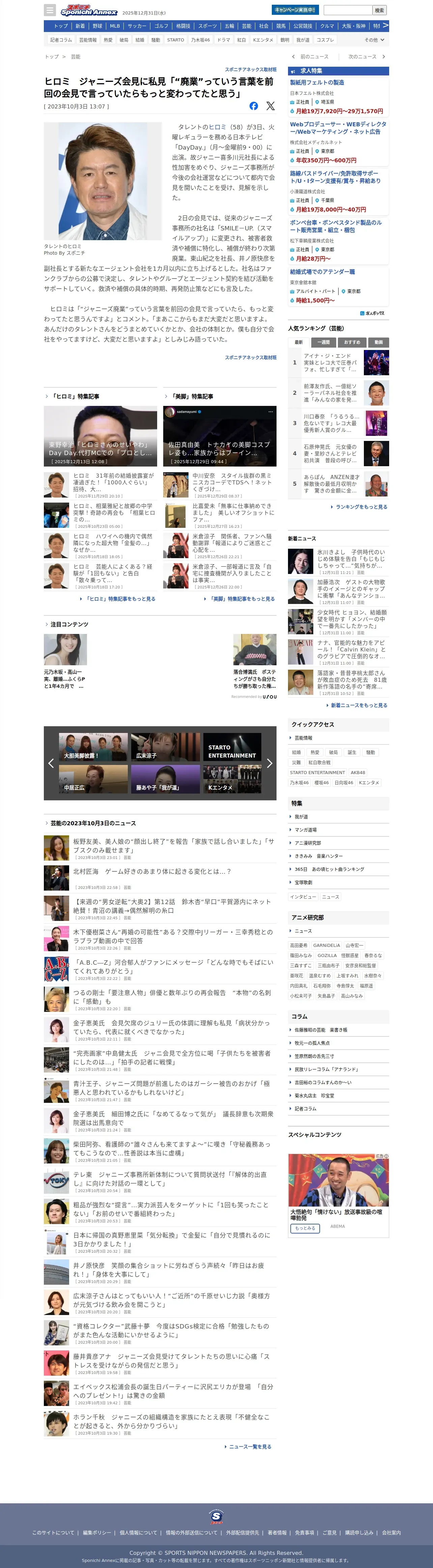Go to next news chevron (次のニュース)

tap(384, 57)
